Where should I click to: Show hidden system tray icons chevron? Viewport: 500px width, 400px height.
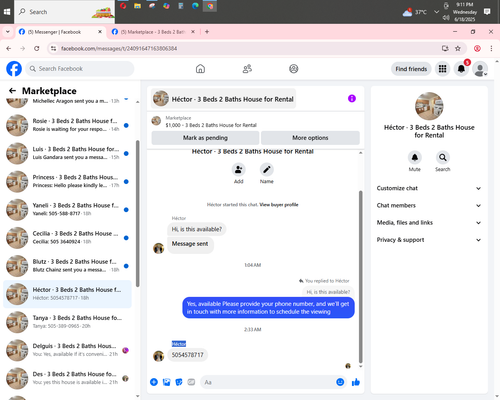436,12
